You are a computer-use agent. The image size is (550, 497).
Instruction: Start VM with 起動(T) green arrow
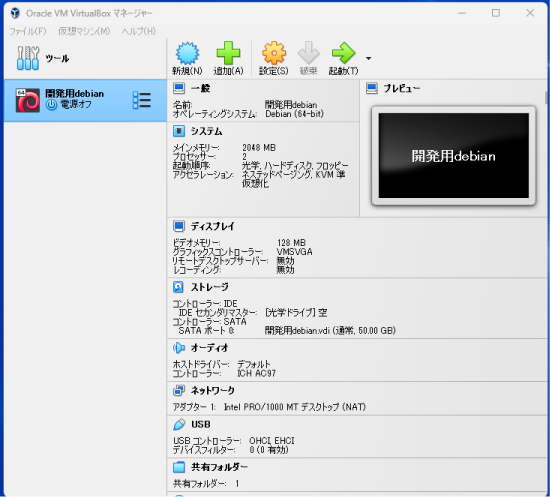pyautogui.click(x=343, y=53)
